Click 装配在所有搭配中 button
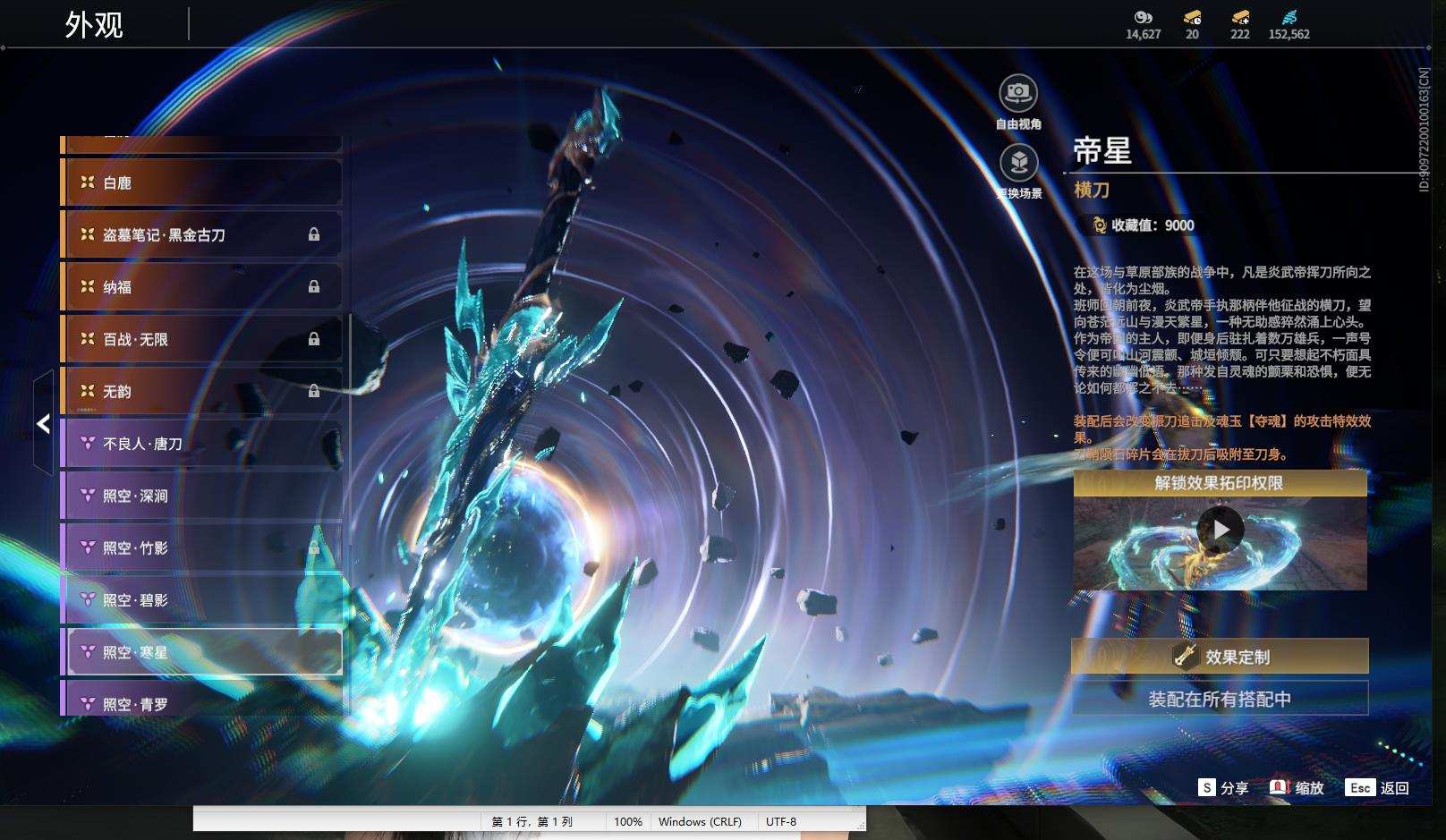Screen dimensions: 1446x840 pos(1220,699)
